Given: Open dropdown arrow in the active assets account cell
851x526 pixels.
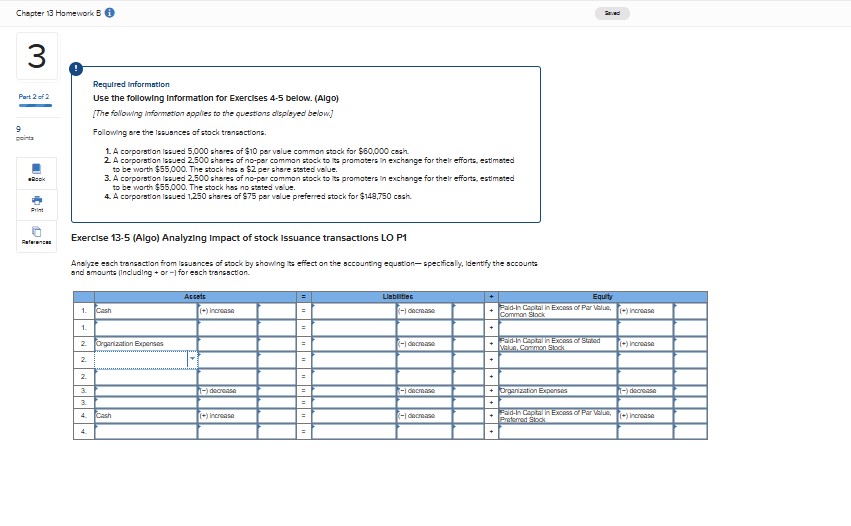Looking at the screenshot, I should point(192,359).
